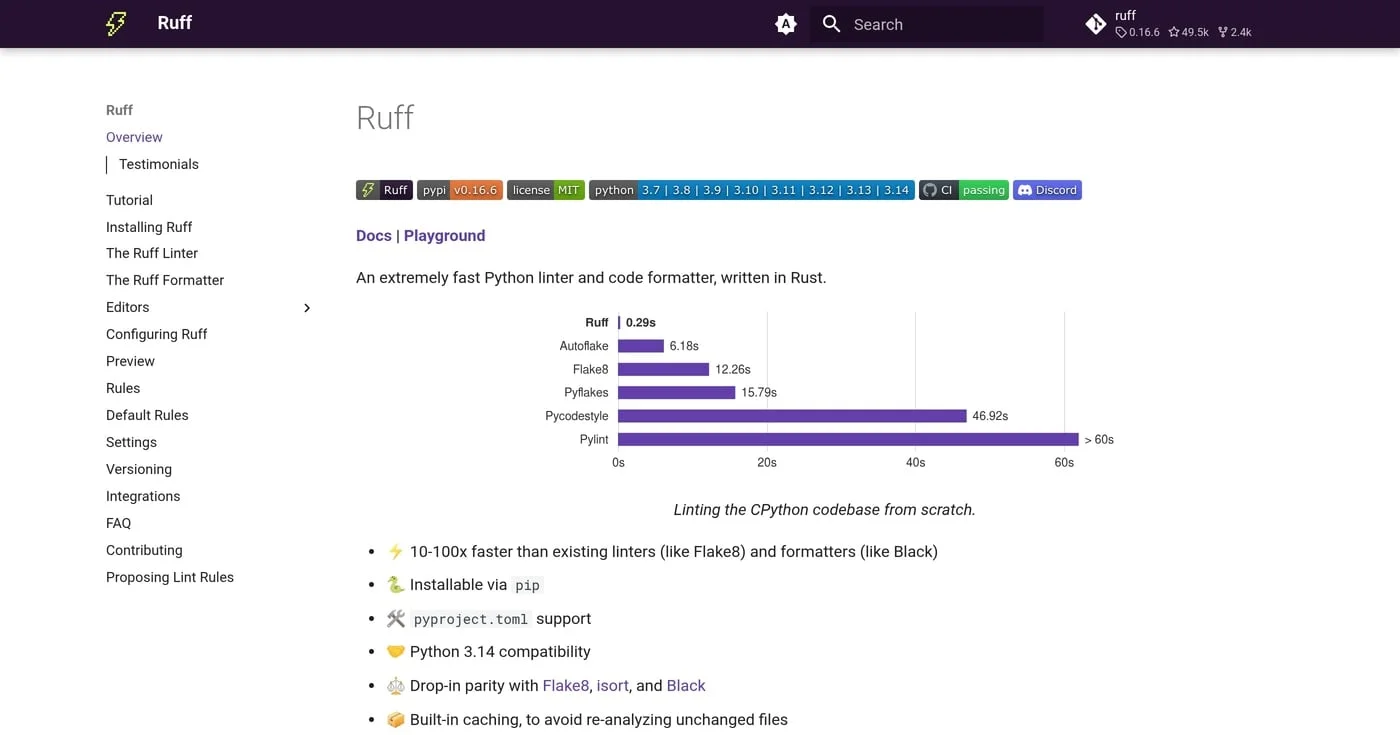
Task: Click the 49.5k stars count
Action: [1189, 32]
